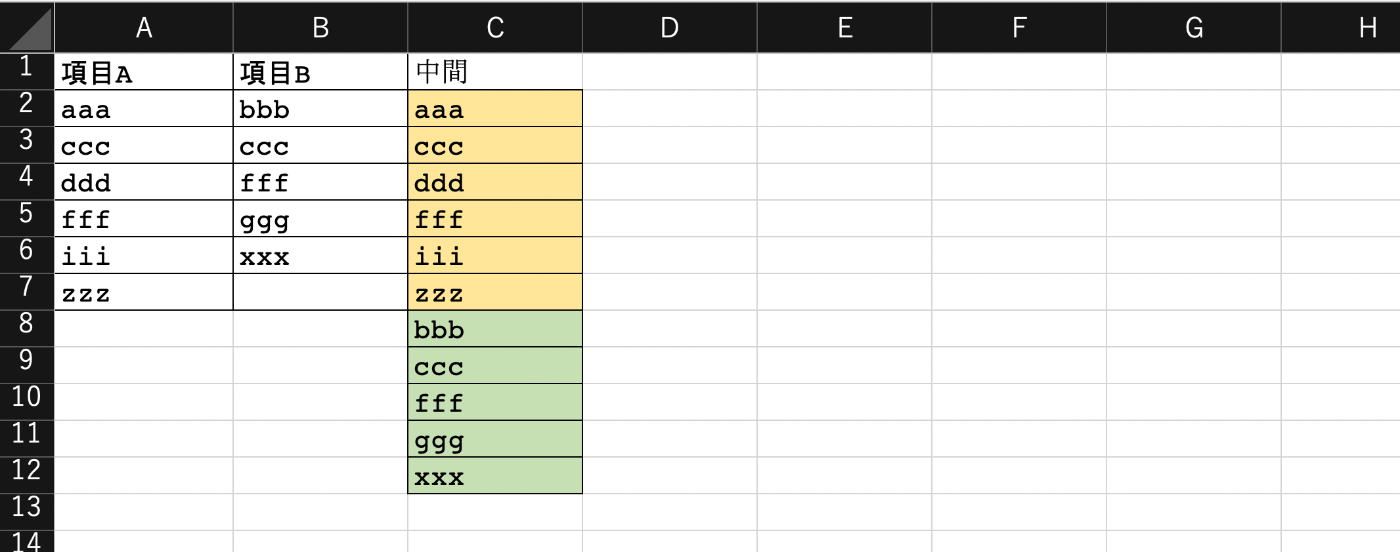Select row 1 header
This screenshot has height=552, width=1400.
27,71
